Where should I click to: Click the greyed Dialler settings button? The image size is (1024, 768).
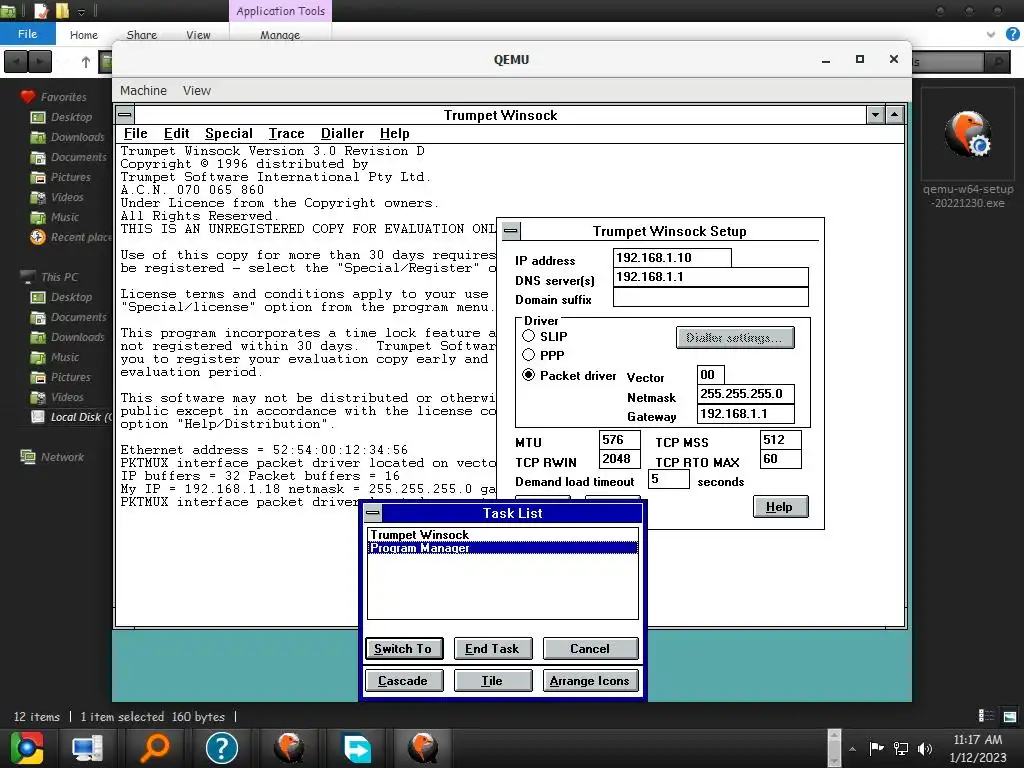(735, 338)
